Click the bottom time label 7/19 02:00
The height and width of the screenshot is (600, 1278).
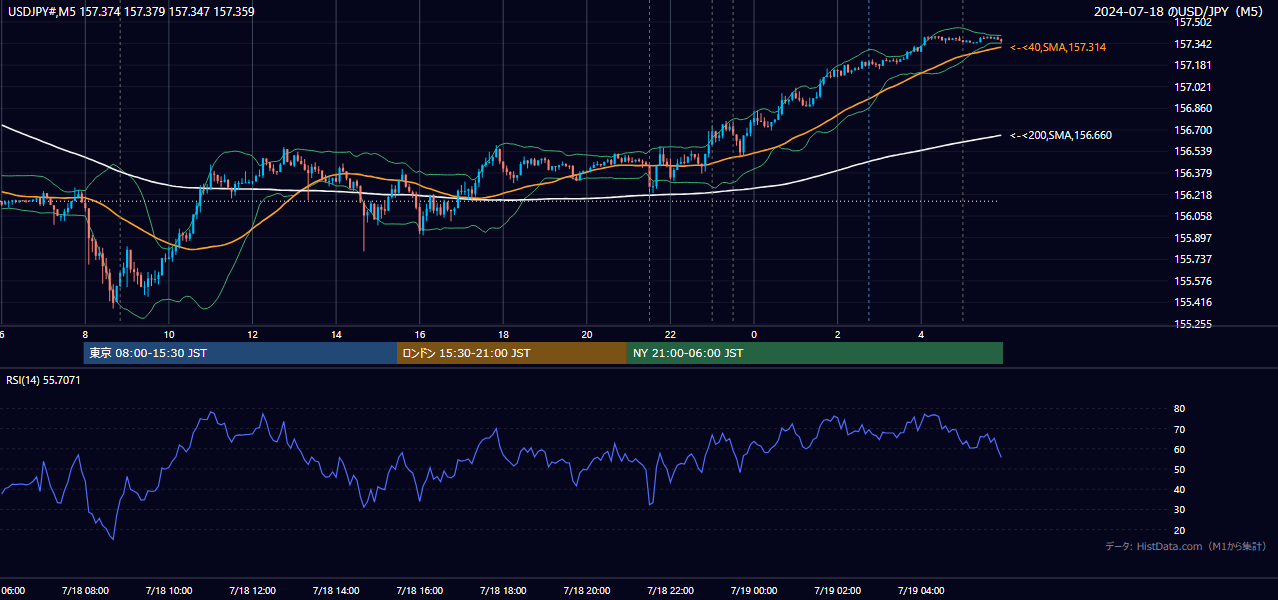[x=837, y=590]
